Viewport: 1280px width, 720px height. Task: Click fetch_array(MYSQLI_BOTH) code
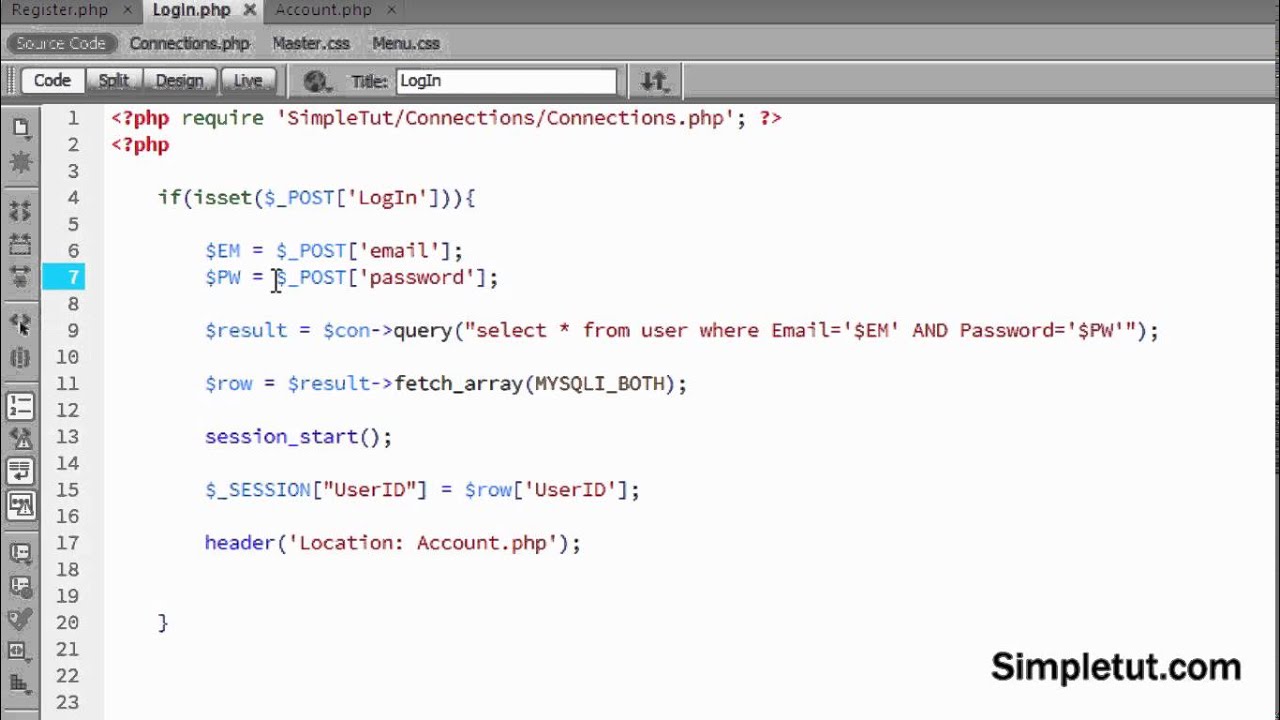click(x=535, y=383)
